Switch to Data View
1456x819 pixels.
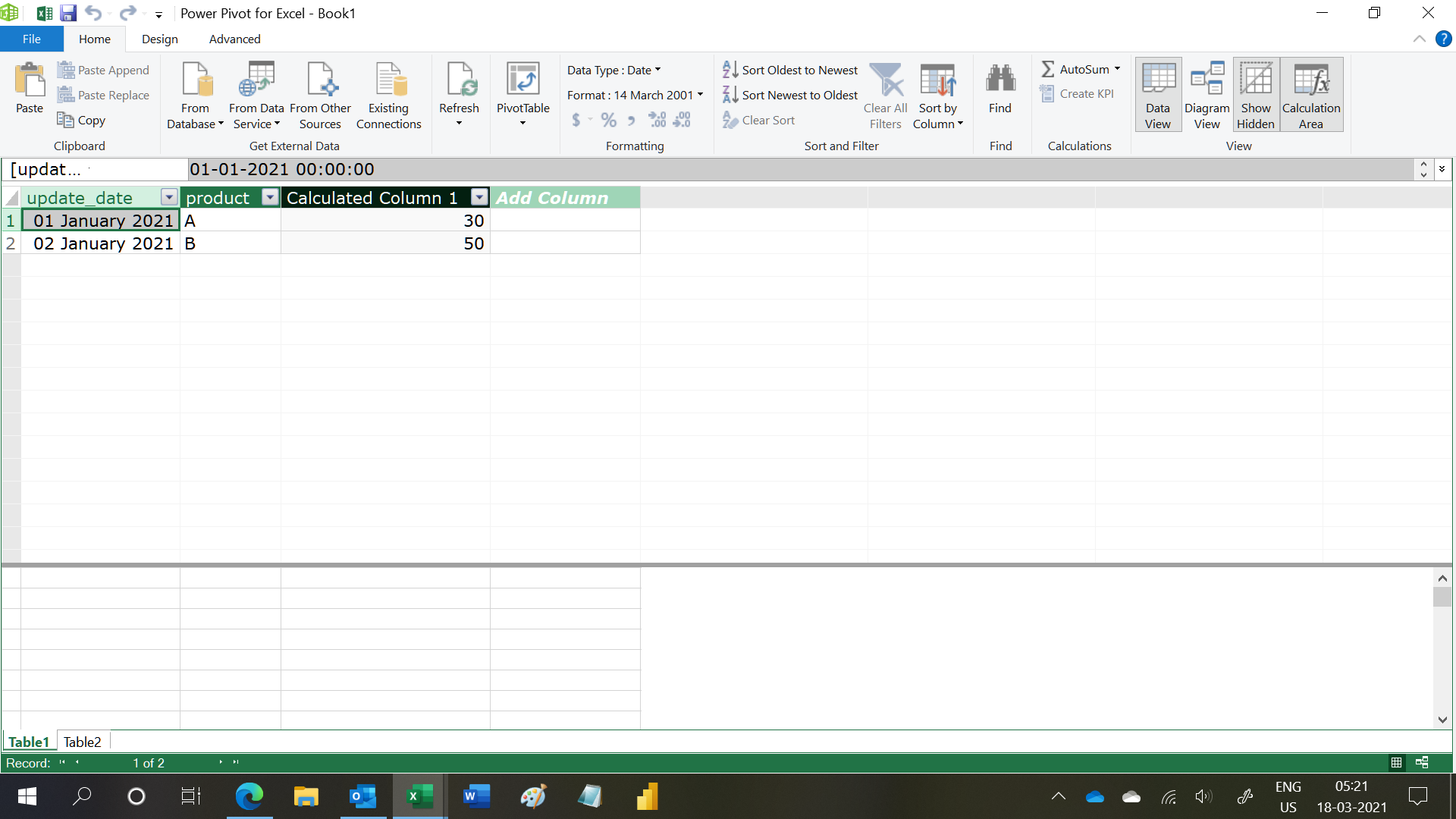[x=1158, y=96]
